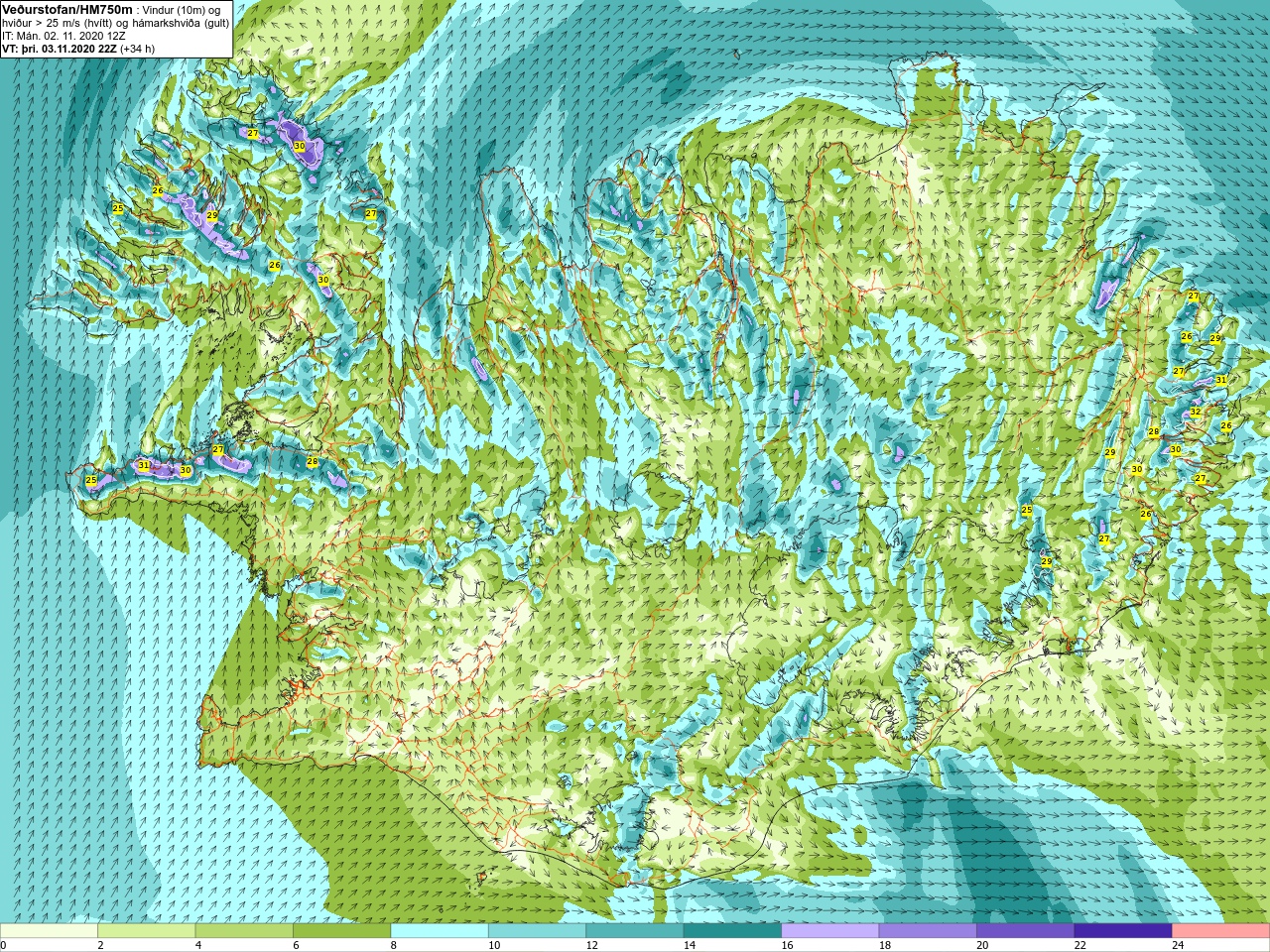
Task: Click the teal 12–14 legend swatch
Action: pyautogui.click(x=635, y=931)
